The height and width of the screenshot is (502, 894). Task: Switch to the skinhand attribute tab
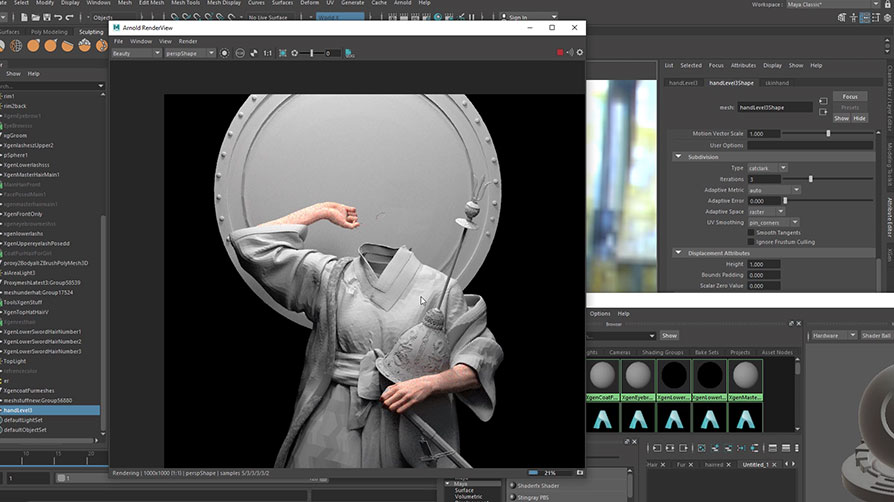(777, 83)
